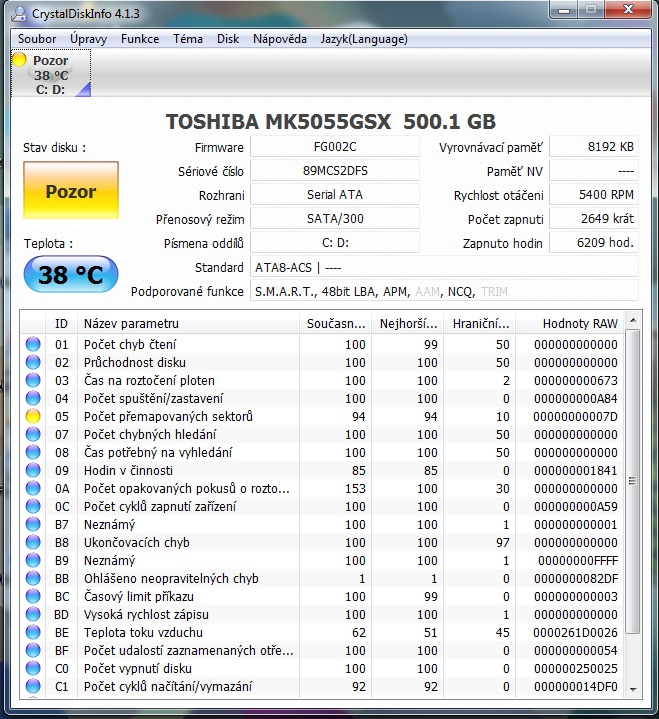The image size is (659, 719).
Task: Click the Současn... column header
Action: pyautogui.click(x=336, y=323)
